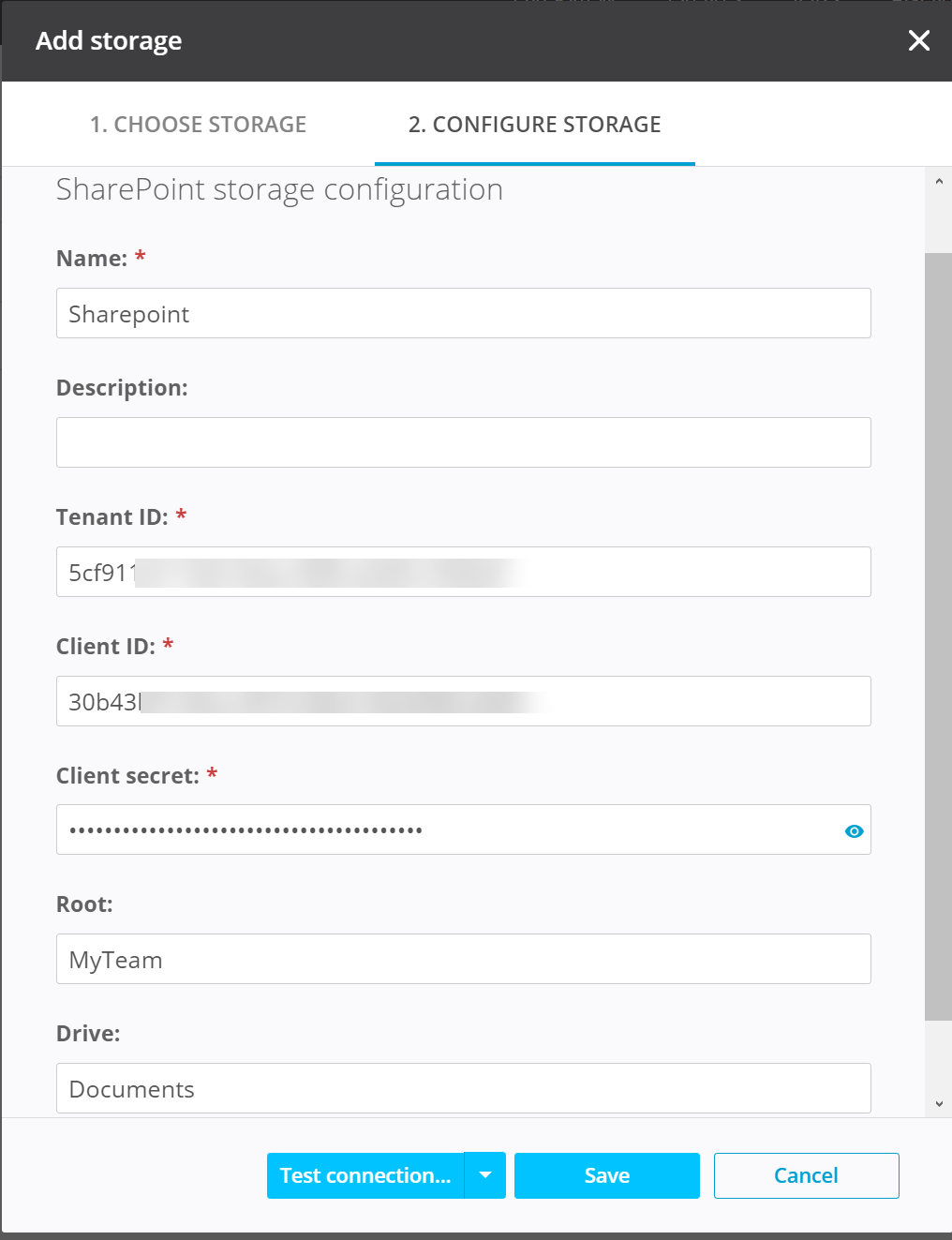Switch to the CHOOSE STORAGE tab

tap(198, 124)
